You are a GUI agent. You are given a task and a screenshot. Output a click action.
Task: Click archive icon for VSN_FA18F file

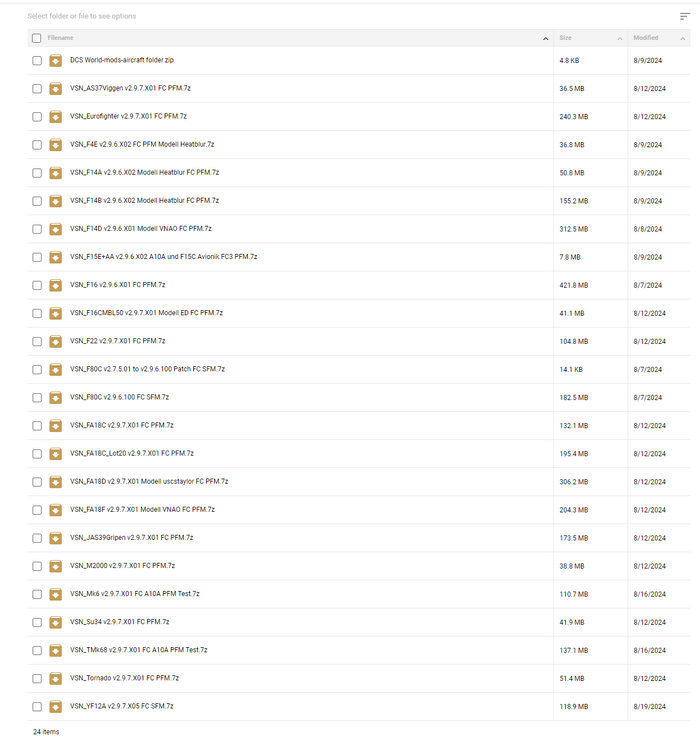(x=56, y=510)
